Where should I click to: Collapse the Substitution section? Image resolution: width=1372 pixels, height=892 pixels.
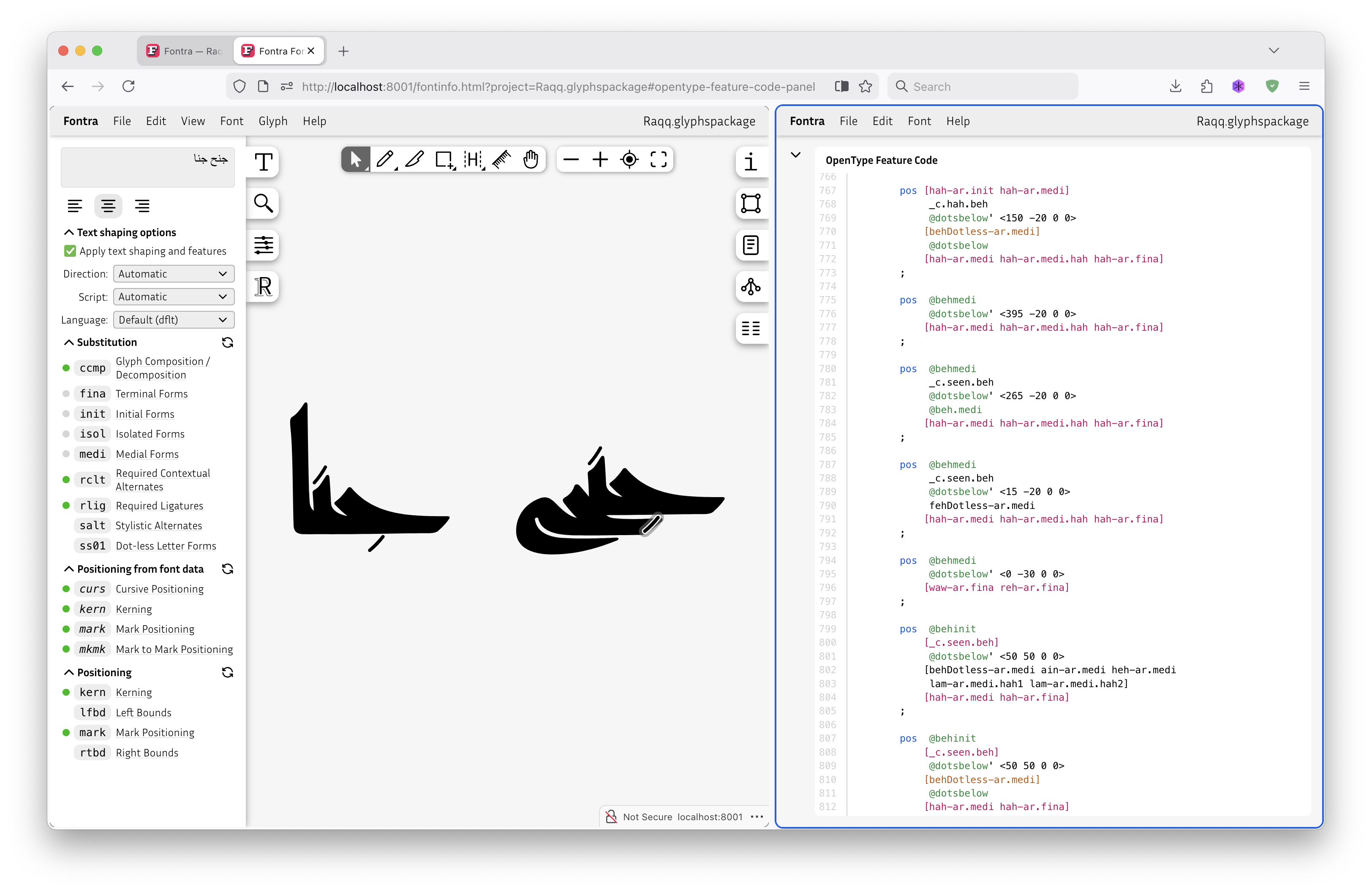68,342
